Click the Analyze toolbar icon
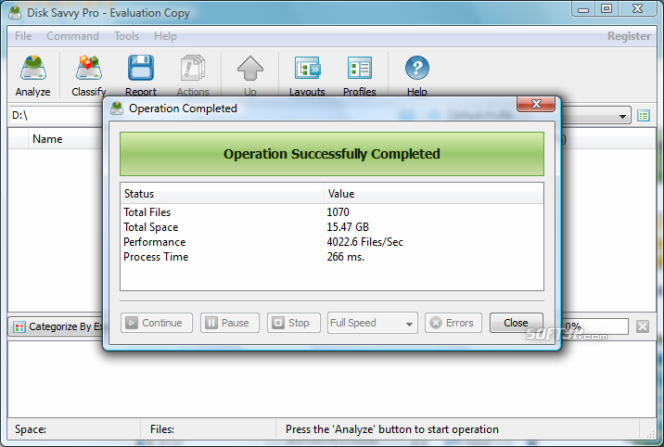Image resolution: width=664 pixels, height=447 pixels. [33, 68]
